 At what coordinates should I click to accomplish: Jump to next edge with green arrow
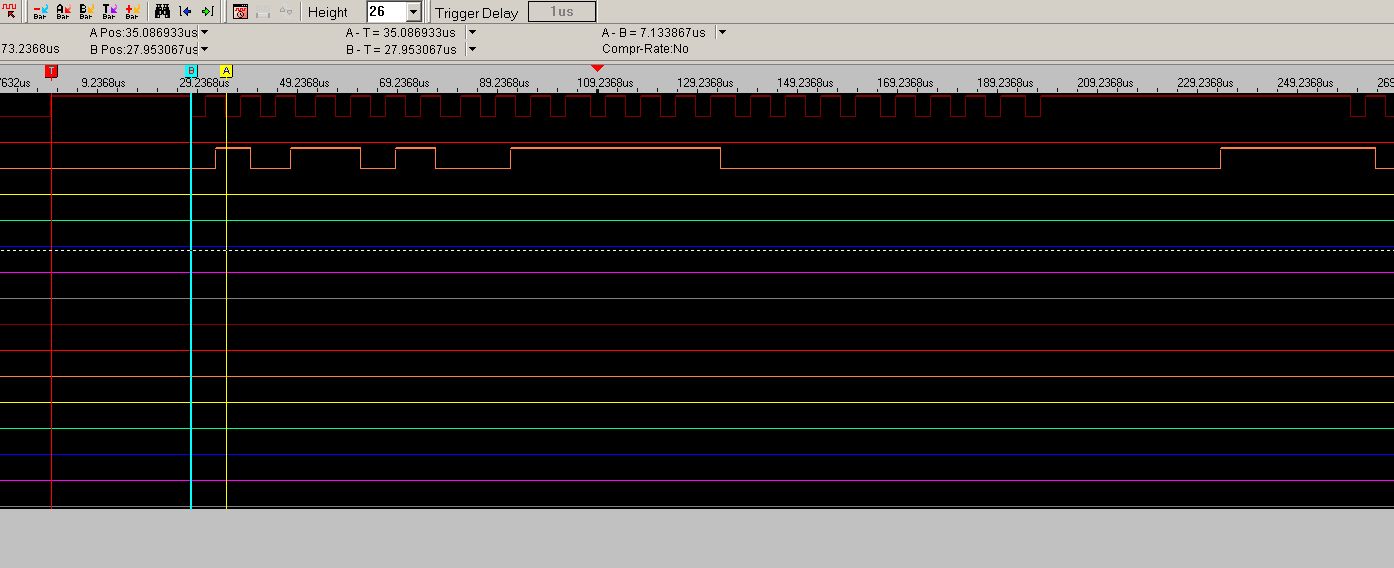[207, 12]
